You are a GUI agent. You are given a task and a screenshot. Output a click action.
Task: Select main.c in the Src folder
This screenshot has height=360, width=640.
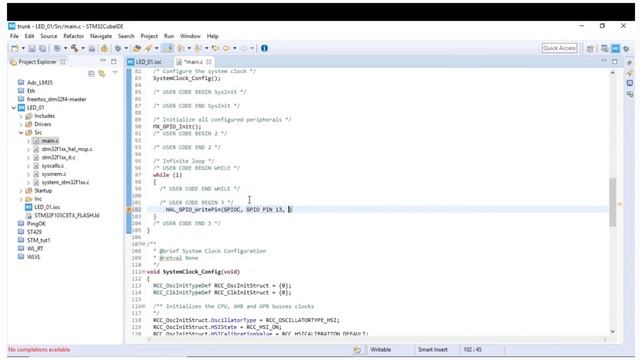click(50, 141)
